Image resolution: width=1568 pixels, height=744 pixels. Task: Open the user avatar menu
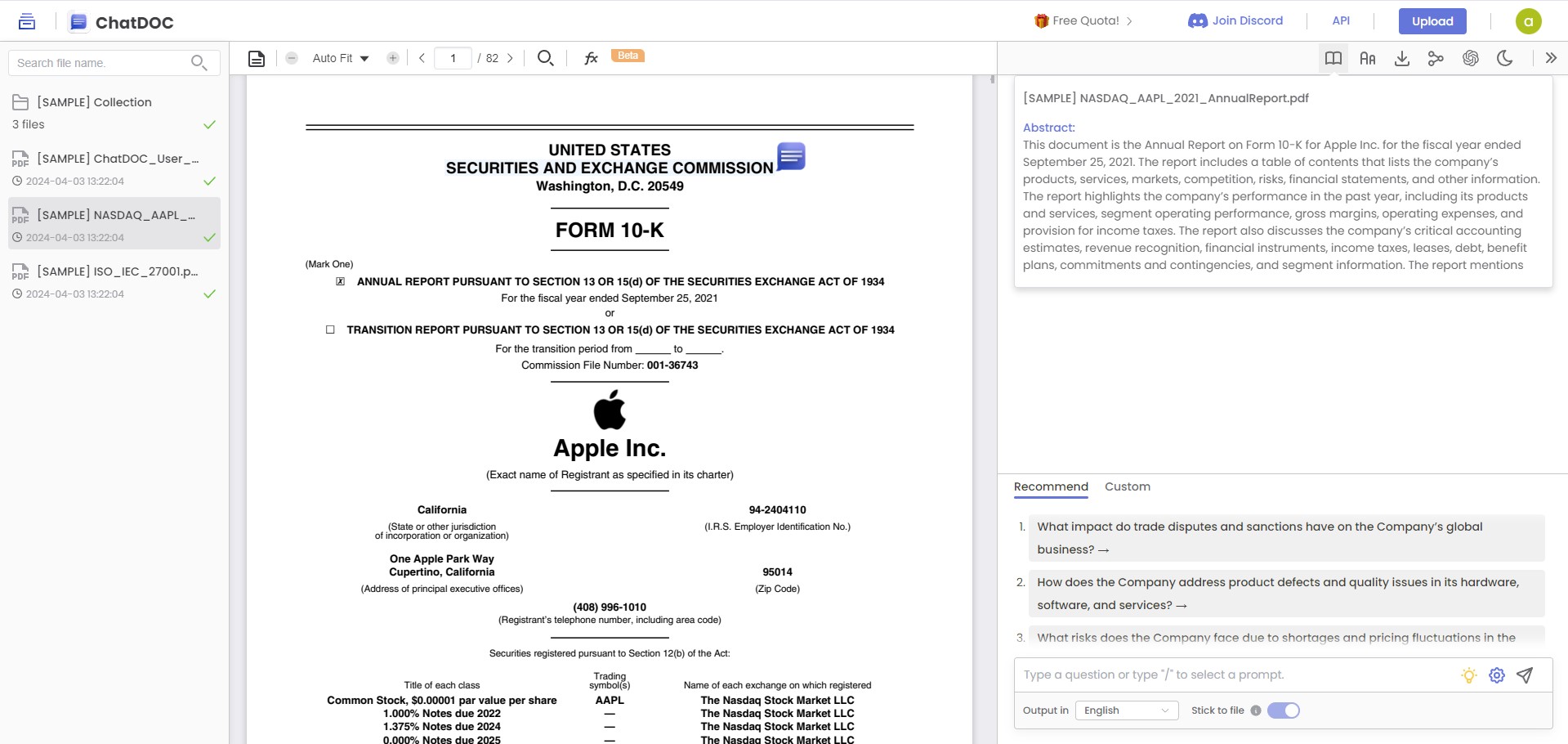(x=1528, y=21)
